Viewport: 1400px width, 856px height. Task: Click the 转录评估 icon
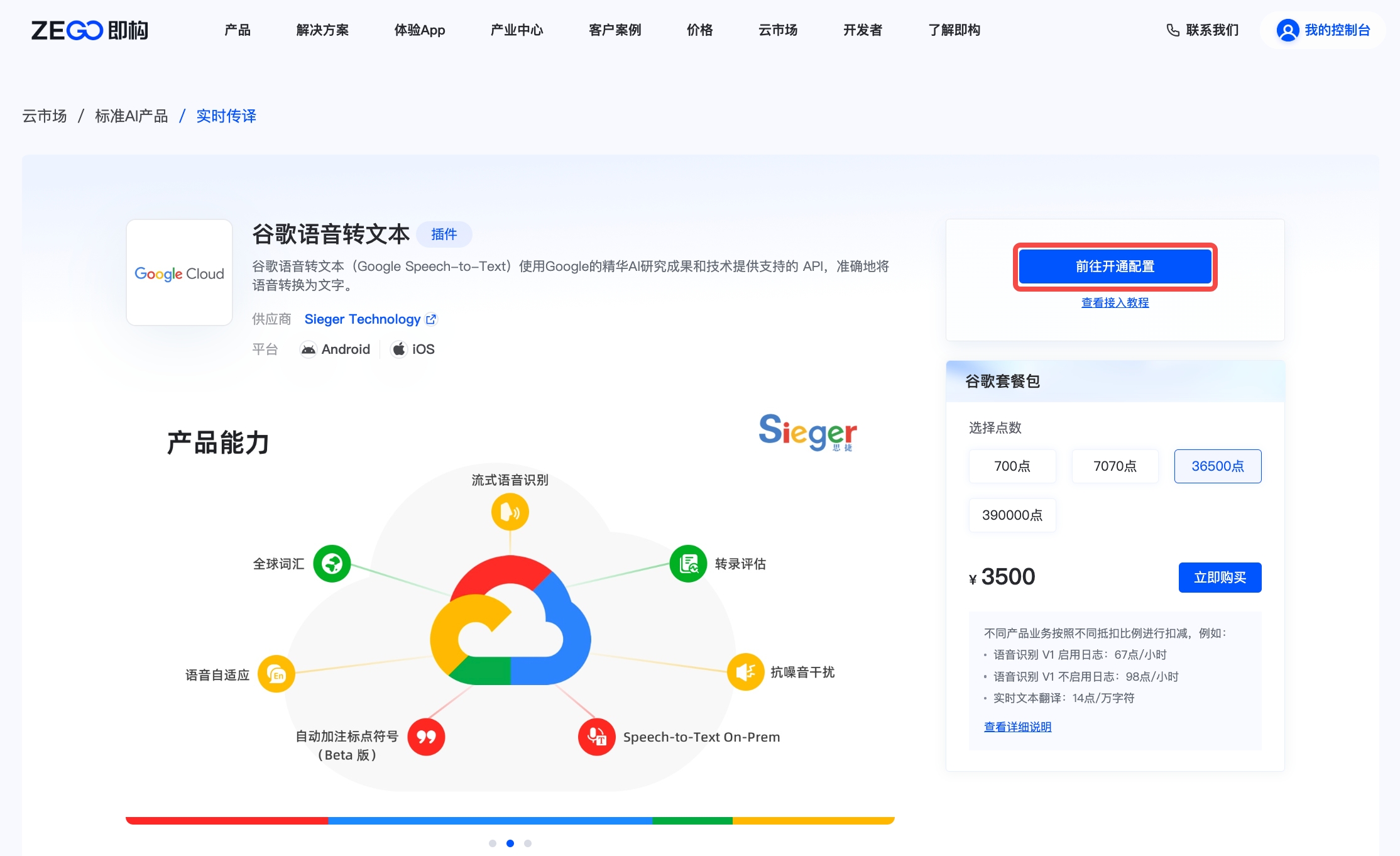pyautogui.click(x=688, y=564)
